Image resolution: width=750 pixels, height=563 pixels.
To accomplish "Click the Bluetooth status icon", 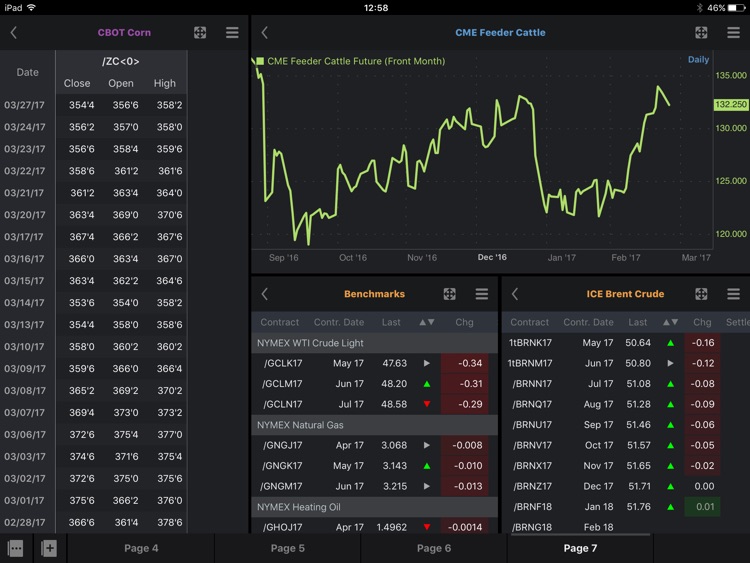I will [x=699, y=8].
